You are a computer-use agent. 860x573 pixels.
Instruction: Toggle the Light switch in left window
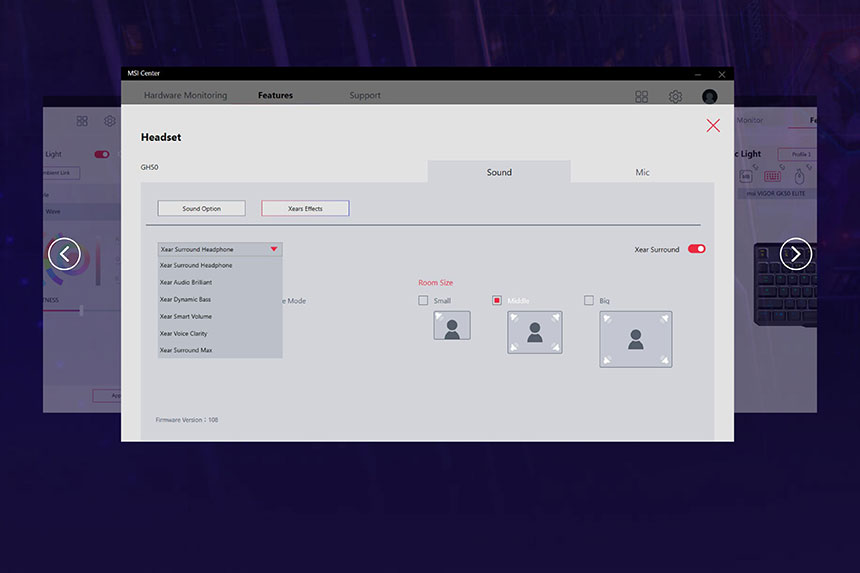coord(101,154)
